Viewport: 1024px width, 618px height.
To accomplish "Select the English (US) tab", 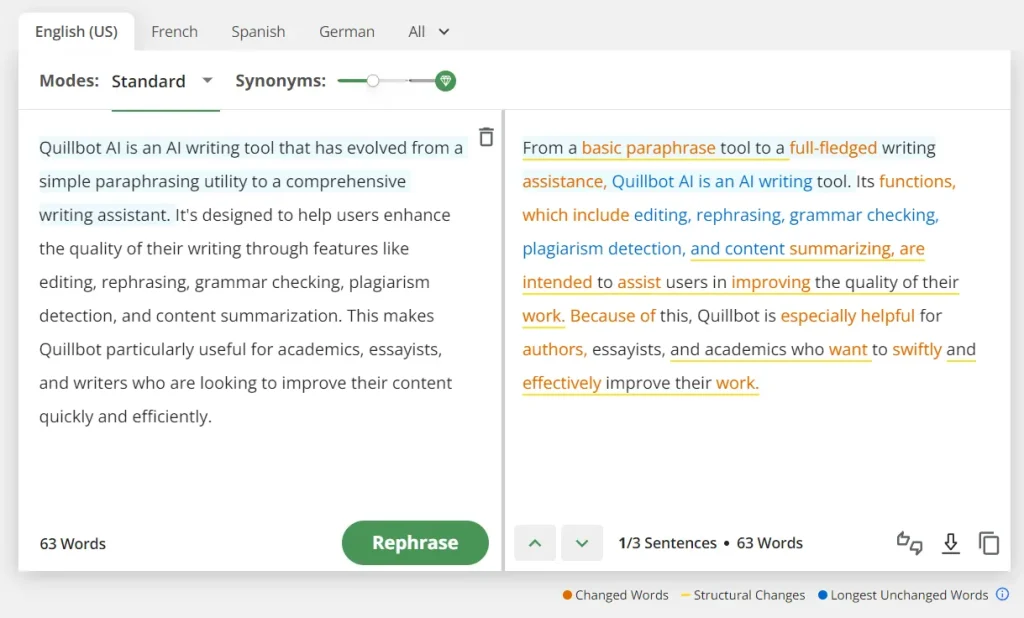I will coord(76,32).
